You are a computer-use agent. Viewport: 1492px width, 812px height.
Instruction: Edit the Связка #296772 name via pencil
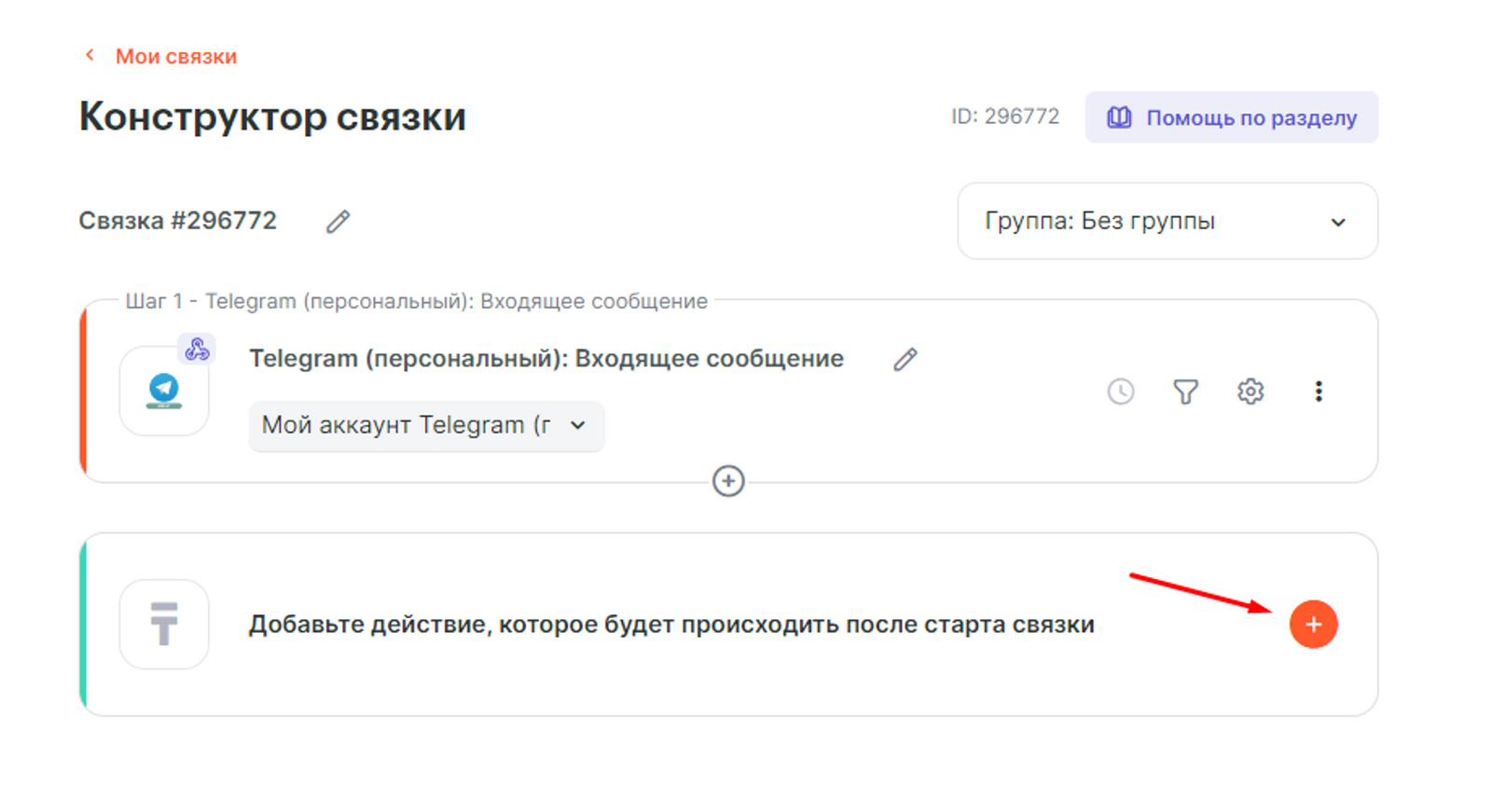click(338, 222)
